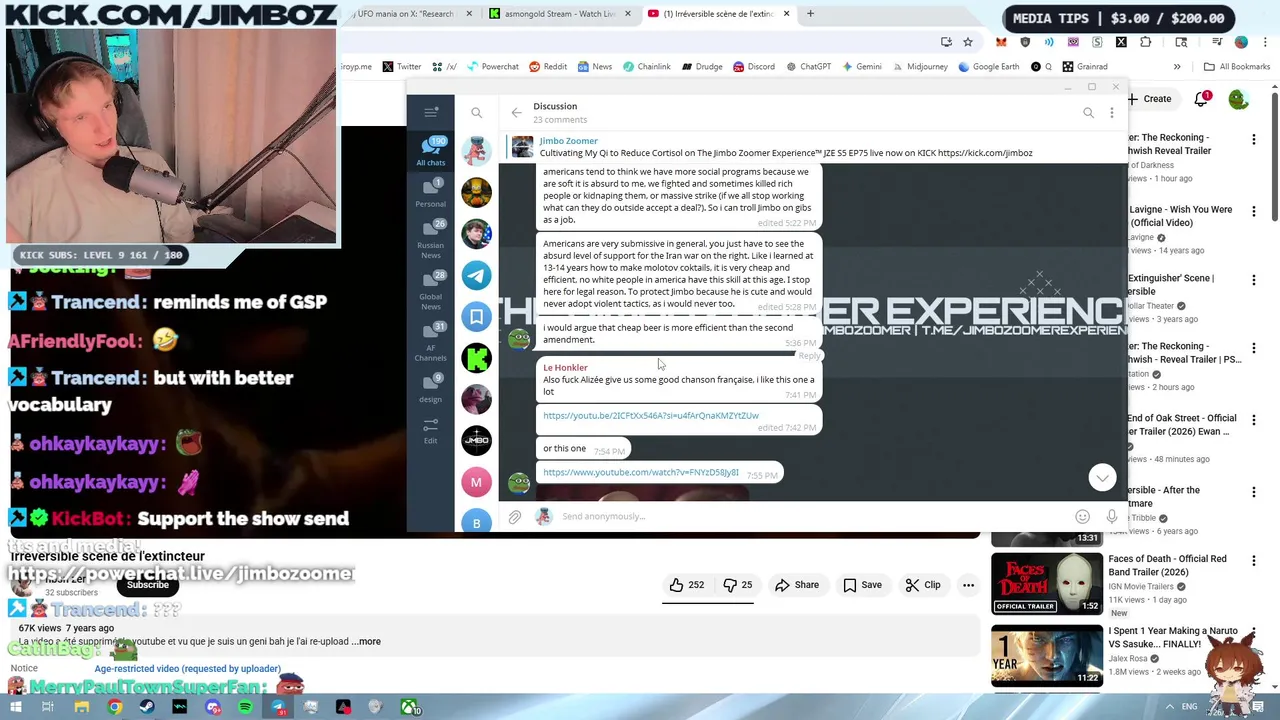Click the YouTube Clip button
Image resolution: width=1280 pixels, height=720 pixels.
coord(923,585)
